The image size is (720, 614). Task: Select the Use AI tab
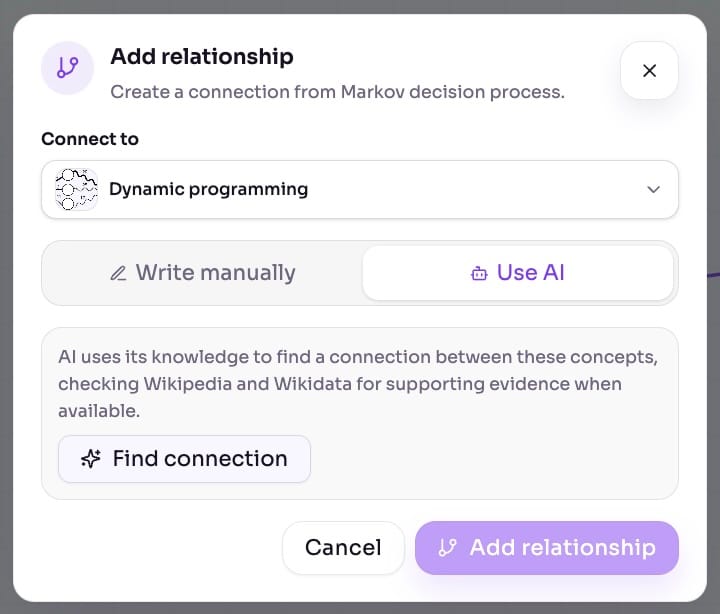(x=518, y=273)
